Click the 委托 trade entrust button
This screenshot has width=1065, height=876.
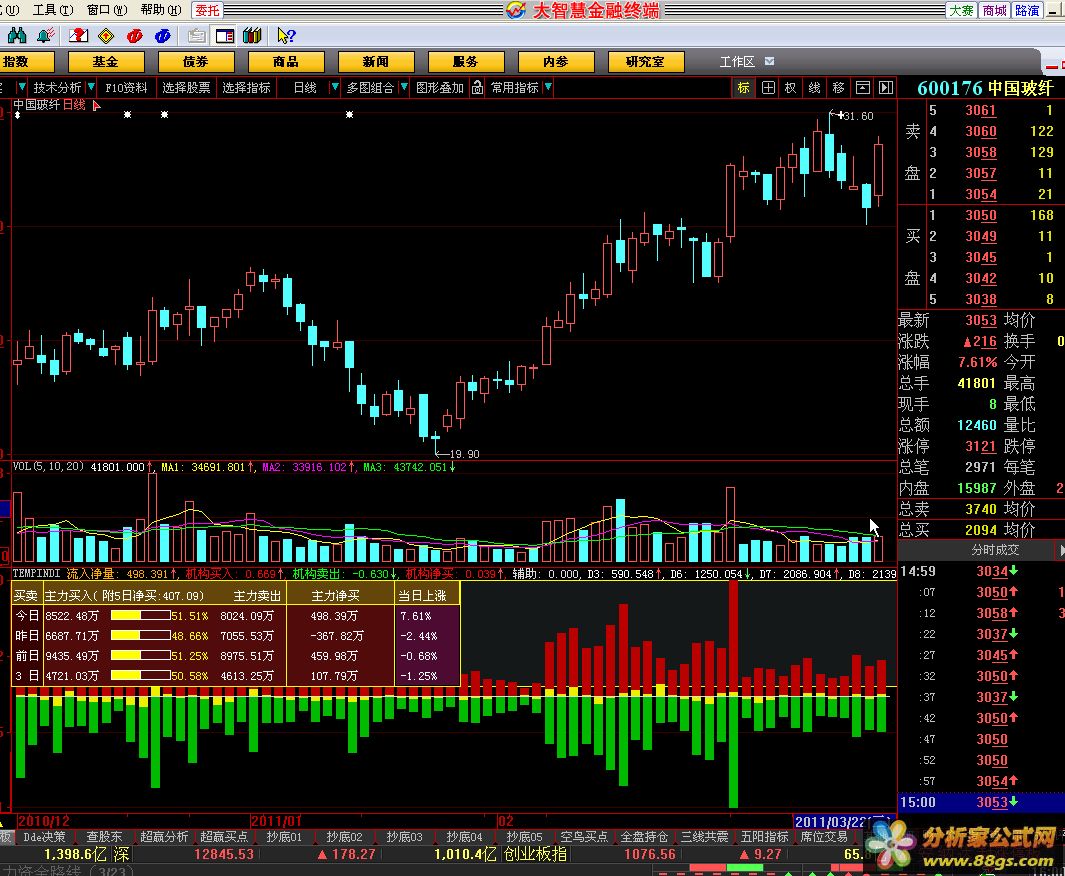[207, 10]
